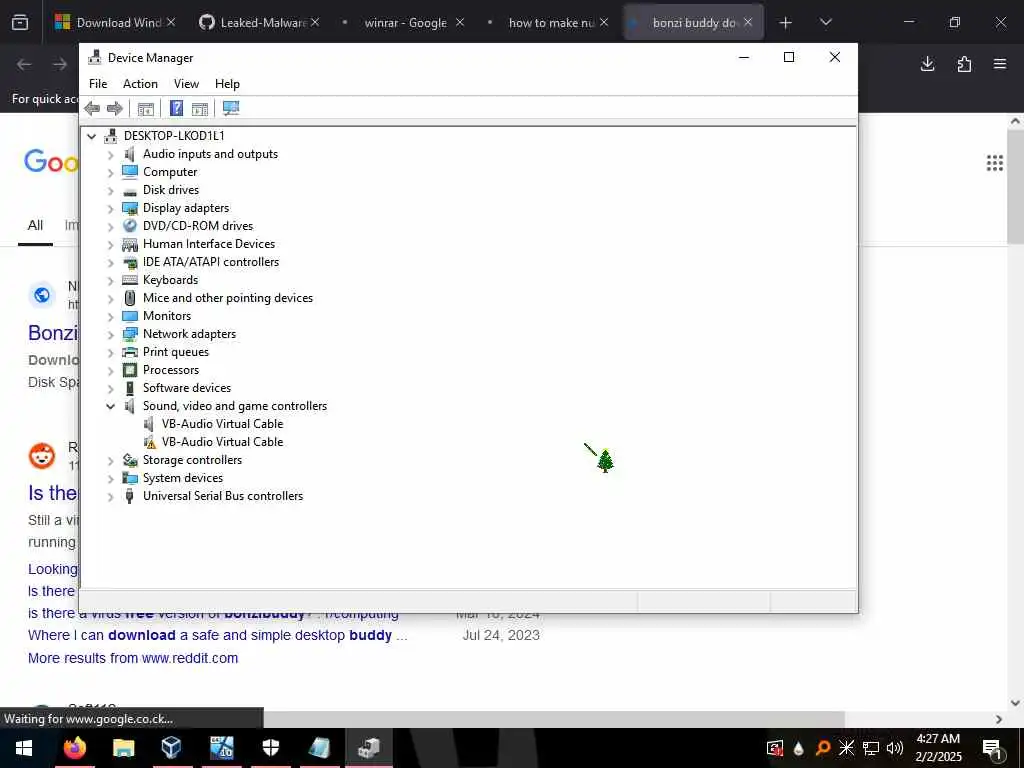Screen dimensions: 1024x768
Task: Select the All search filter tab
Action: (x=35, y=226)
